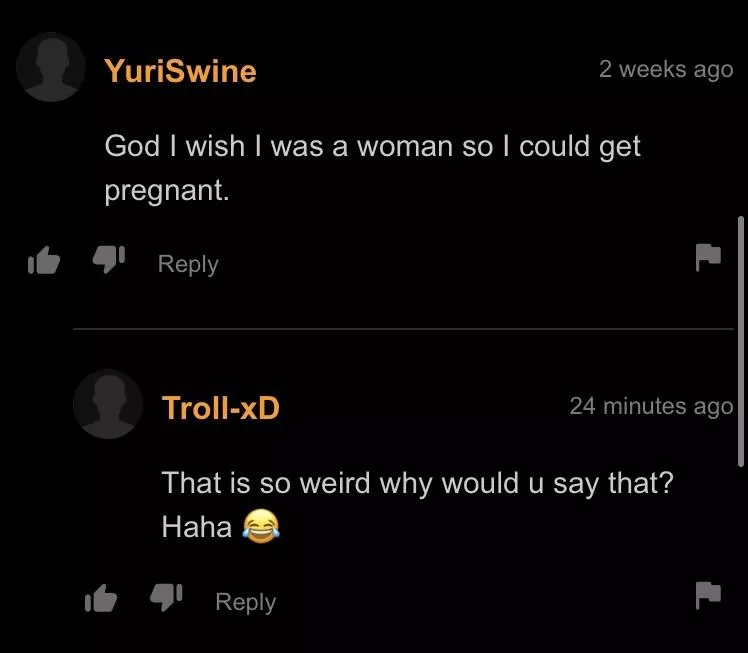Dislike YuriSwine's comment with thumbs down
The image size is (748, 653).
(109, 259)
